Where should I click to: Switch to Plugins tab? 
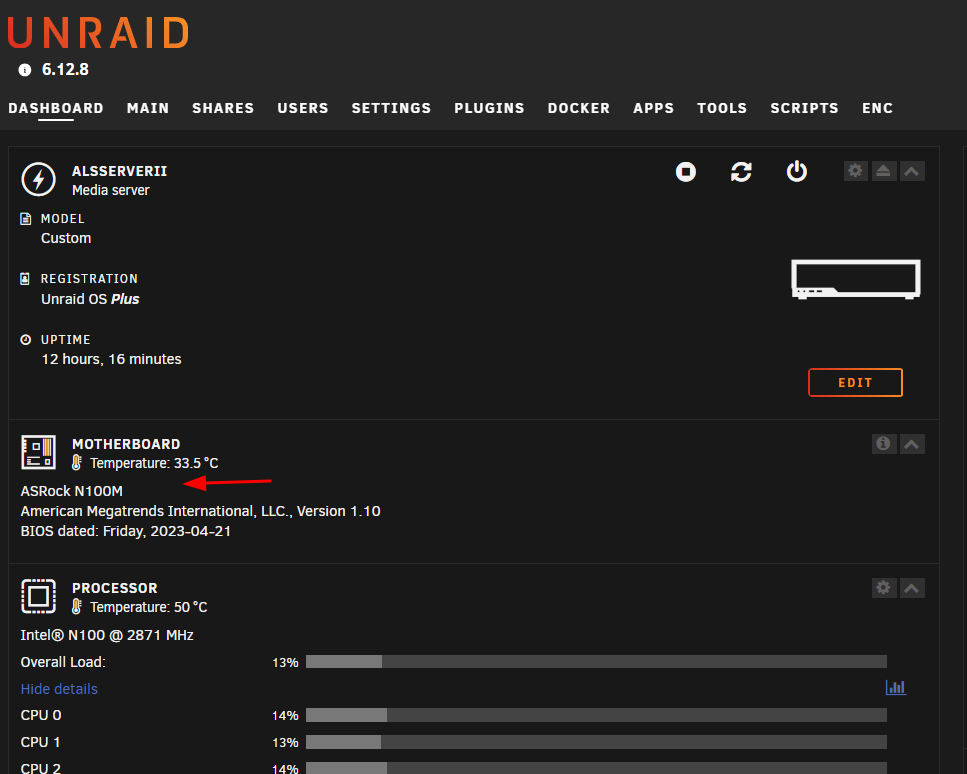[x=490, y=109]
